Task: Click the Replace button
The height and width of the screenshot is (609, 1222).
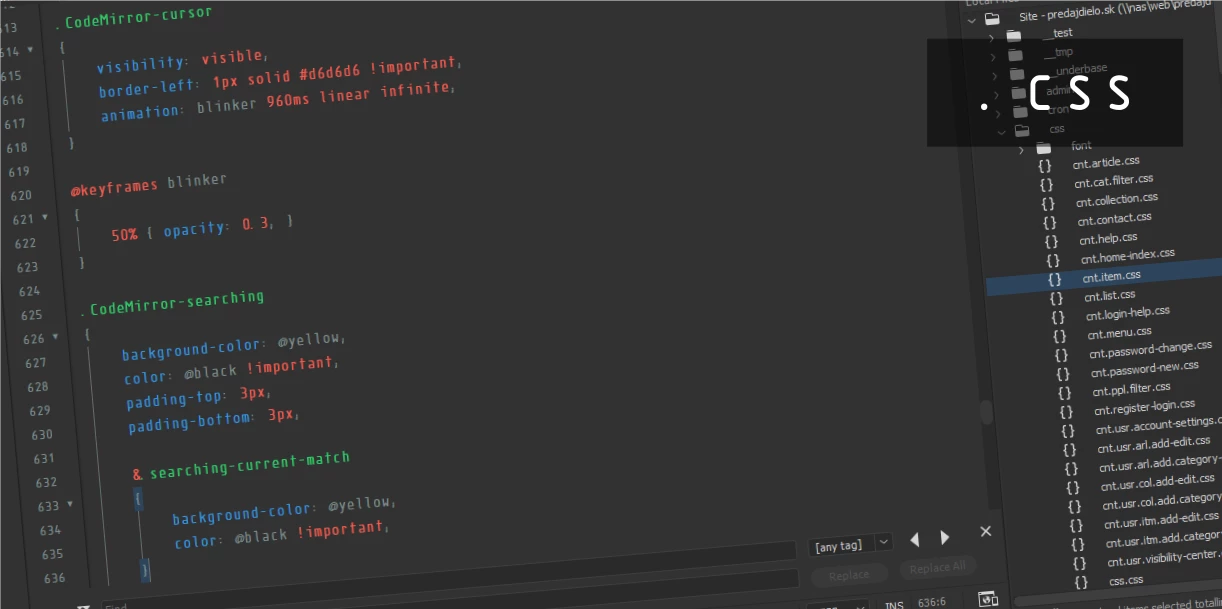Action: tap(849, 575)
